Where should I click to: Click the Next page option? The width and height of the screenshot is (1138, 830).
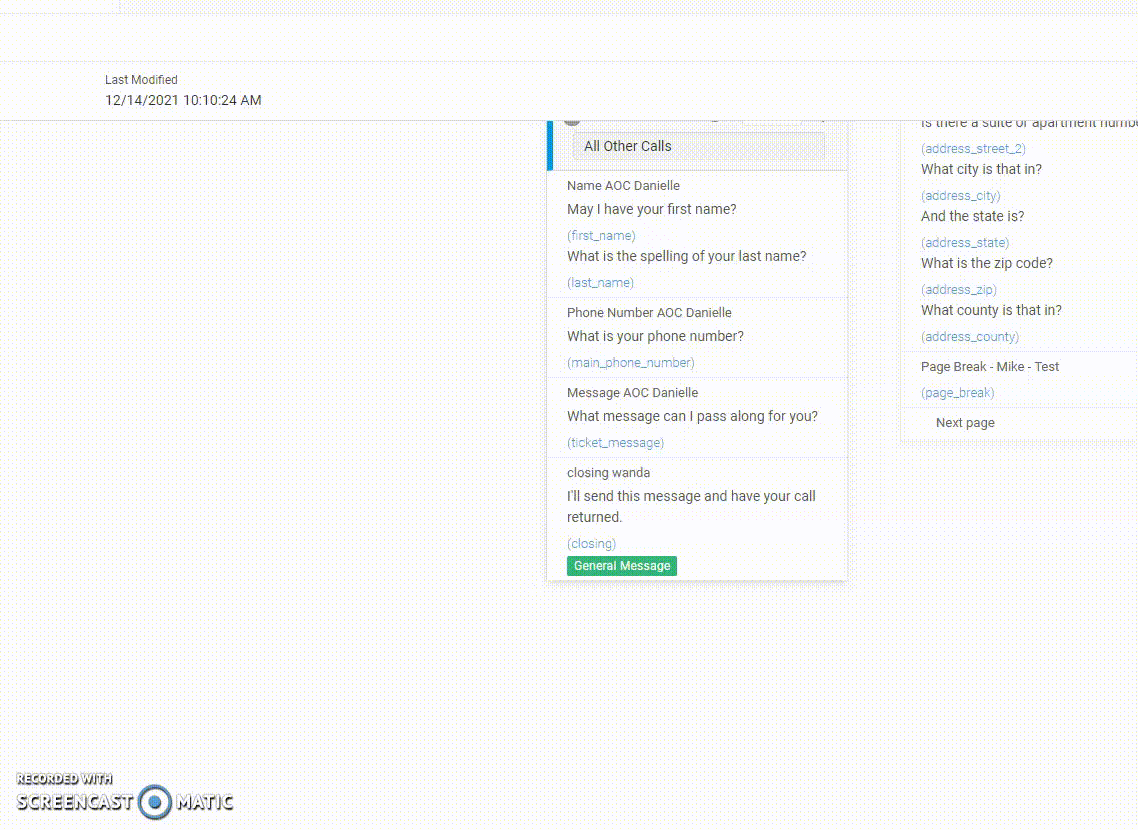pyautogui.click(x=965, y=423)
